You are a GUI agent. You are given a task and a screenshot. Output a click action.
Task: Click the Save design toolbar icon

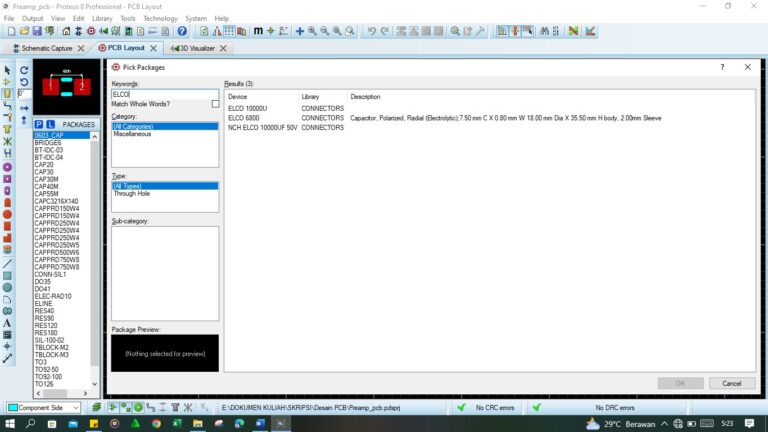[37, 32]
